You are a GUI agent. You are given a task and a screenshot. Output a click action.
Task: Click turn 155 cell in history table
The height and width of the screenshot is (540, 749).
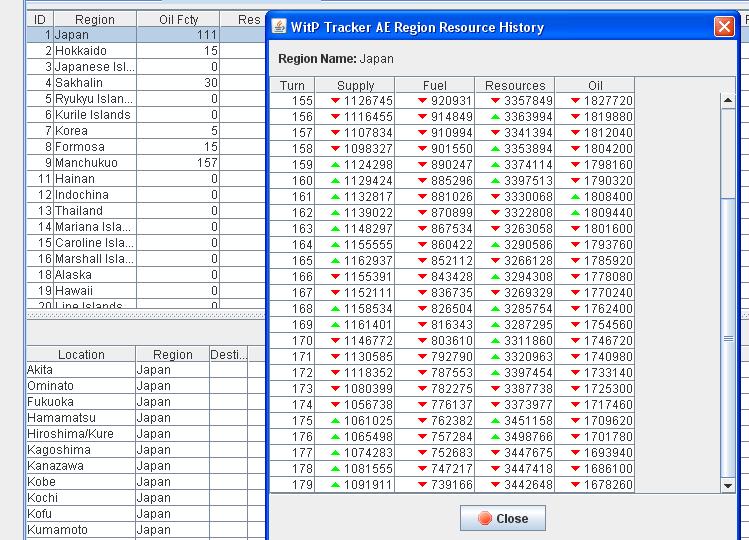pos(292,100)
